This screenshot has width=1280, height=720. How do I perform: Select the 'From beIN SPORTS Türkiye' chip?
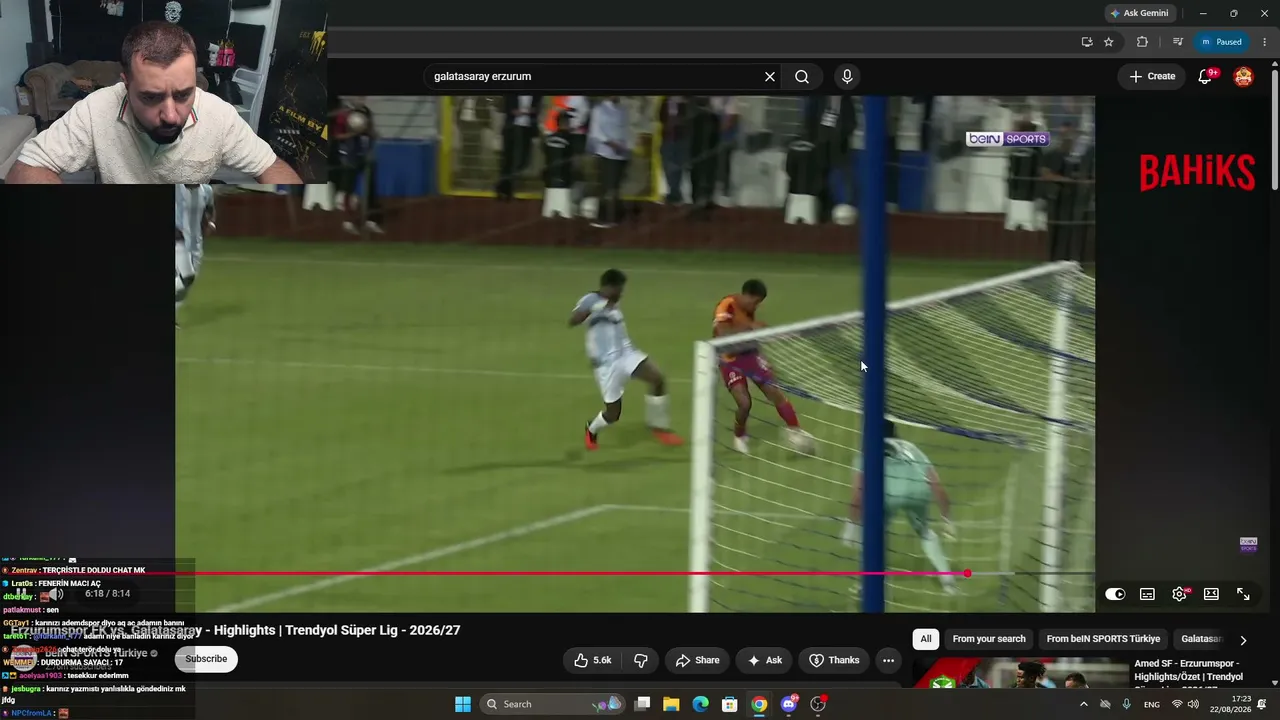pyautogui.click(x=1103, y=639)
